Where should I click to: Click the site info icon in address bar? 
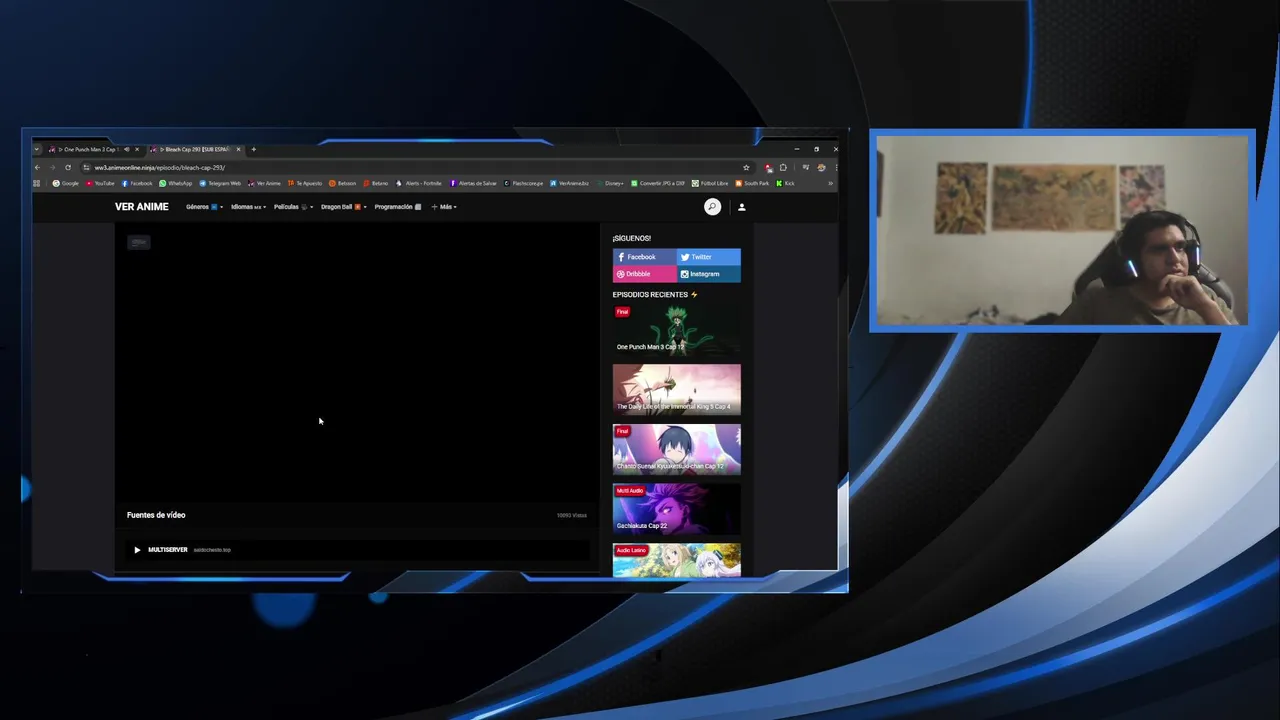[x=86, y=167]
